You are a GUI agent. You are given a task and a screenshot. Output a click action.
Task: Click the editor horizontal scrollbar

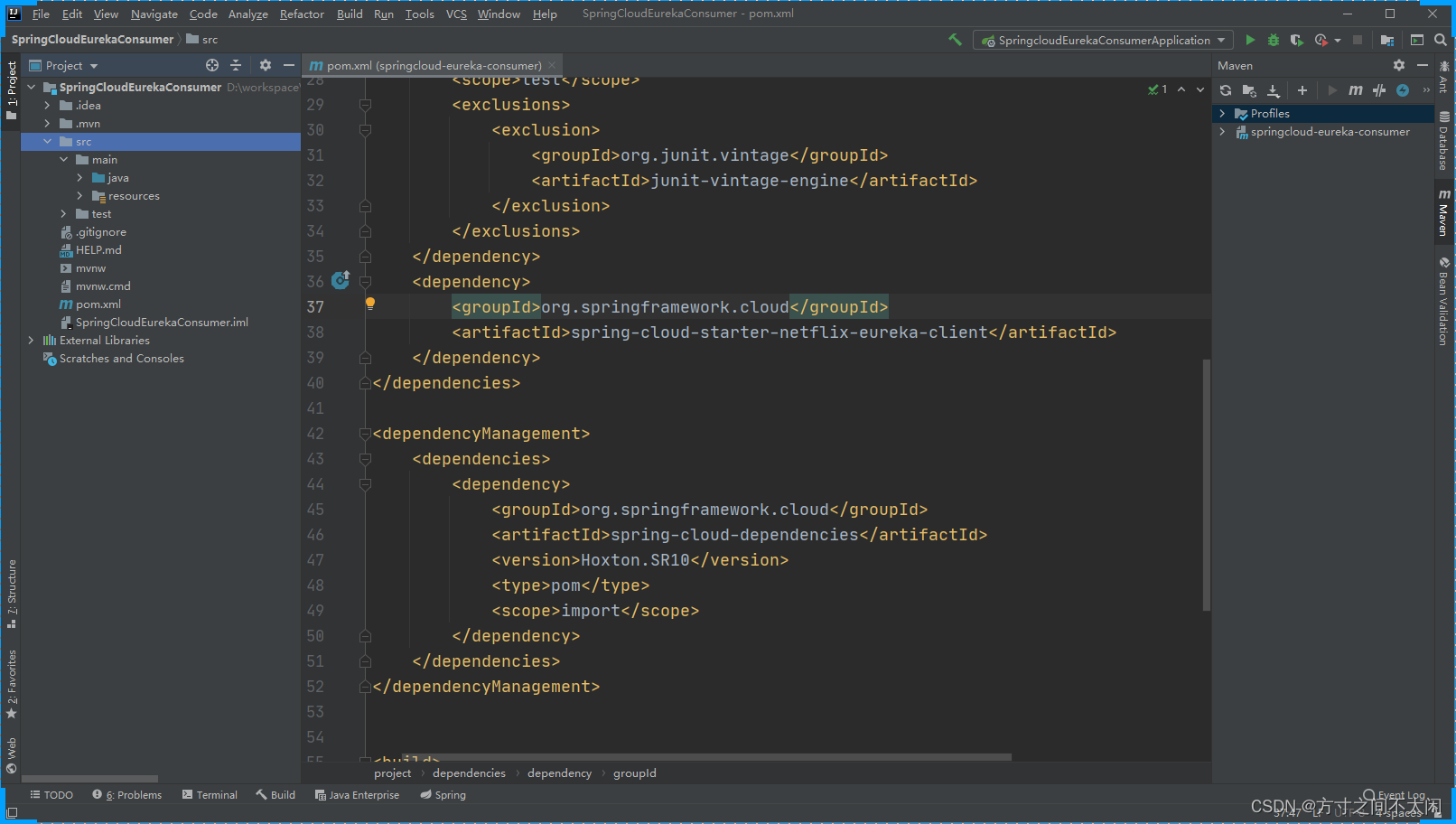[x=706, y=757]
